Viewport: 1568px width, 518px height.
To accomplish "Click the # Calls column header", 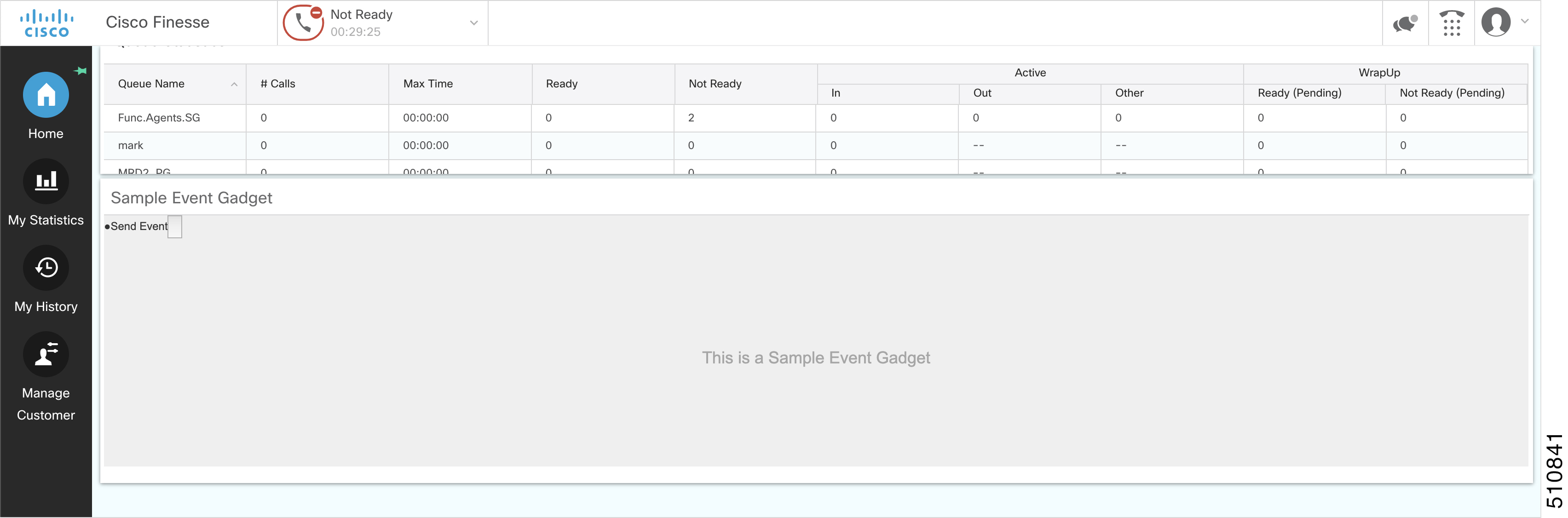I will point(317,84).
